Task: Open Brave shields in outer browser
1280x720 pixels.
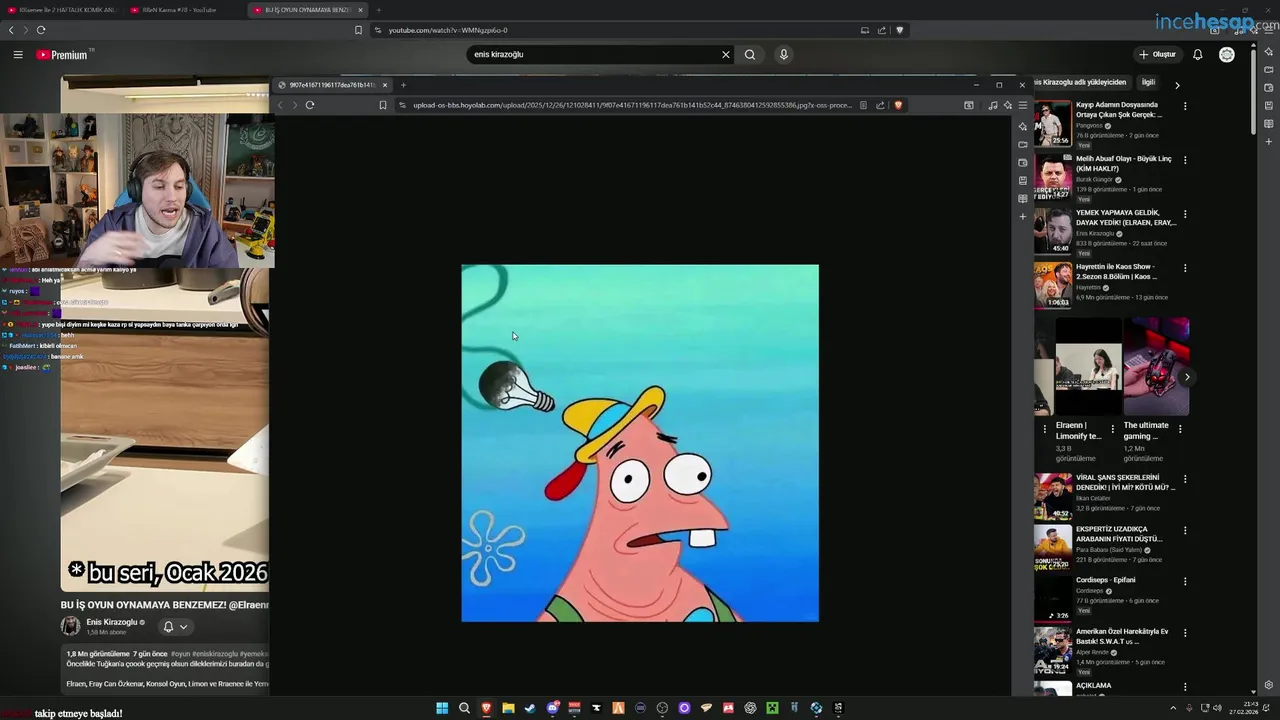Action: [x=899, y=30]
